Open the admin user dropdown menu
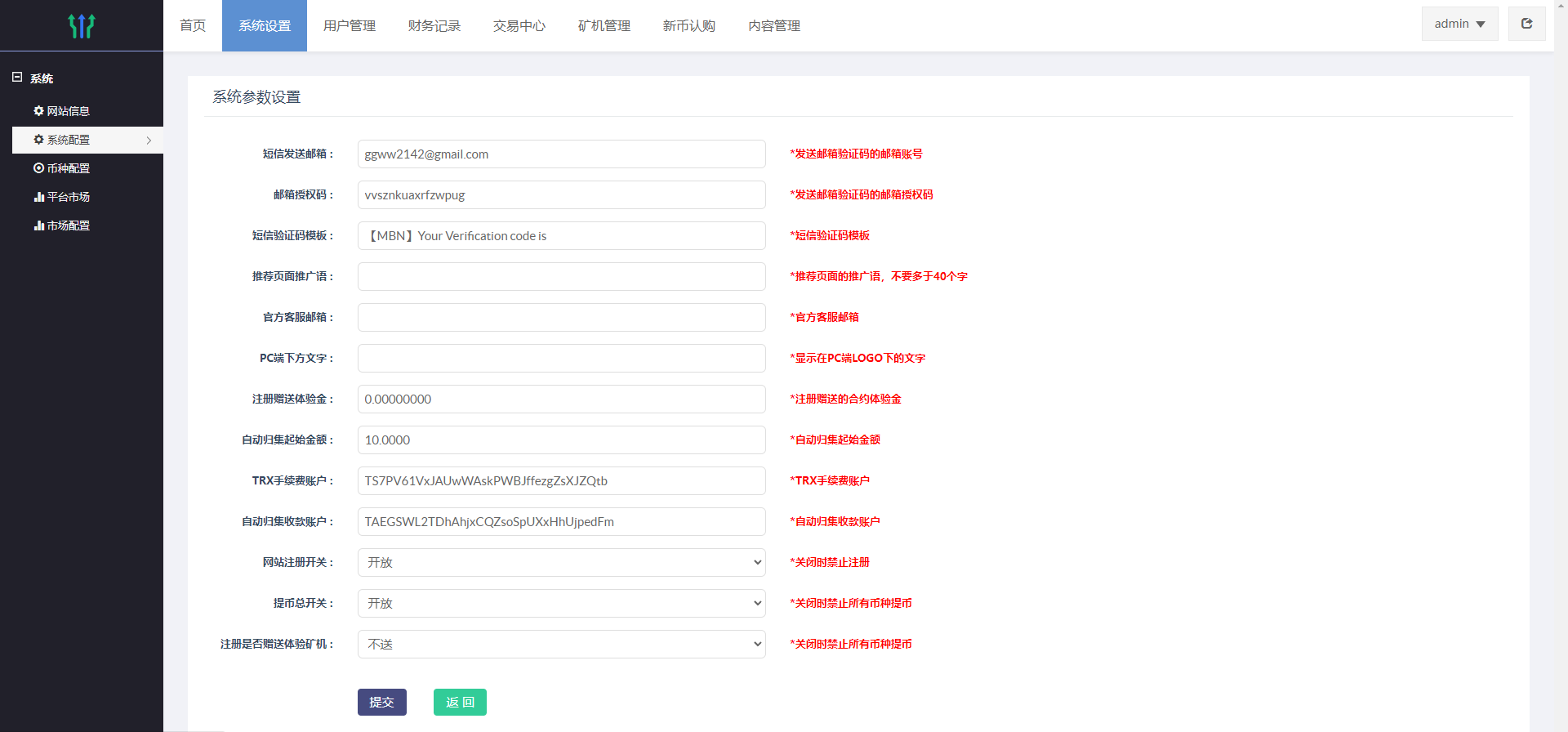 click(x=1459, y=24)
